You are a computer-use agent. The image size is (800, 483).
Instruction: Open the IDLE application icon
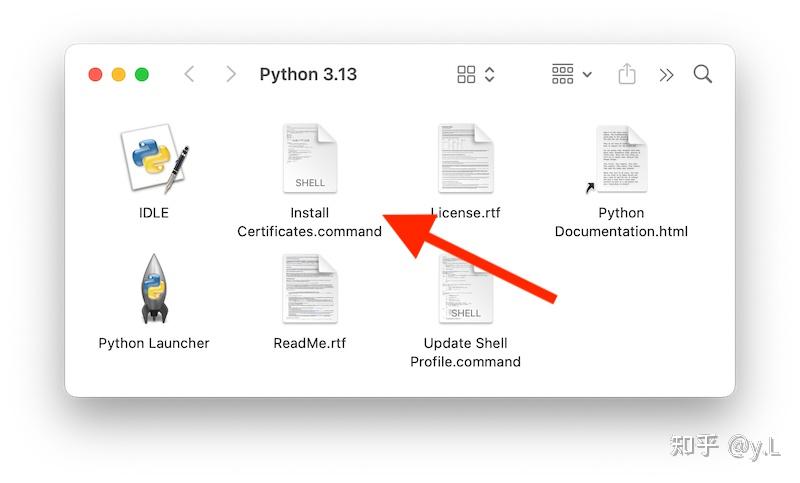tap(155, 159)
